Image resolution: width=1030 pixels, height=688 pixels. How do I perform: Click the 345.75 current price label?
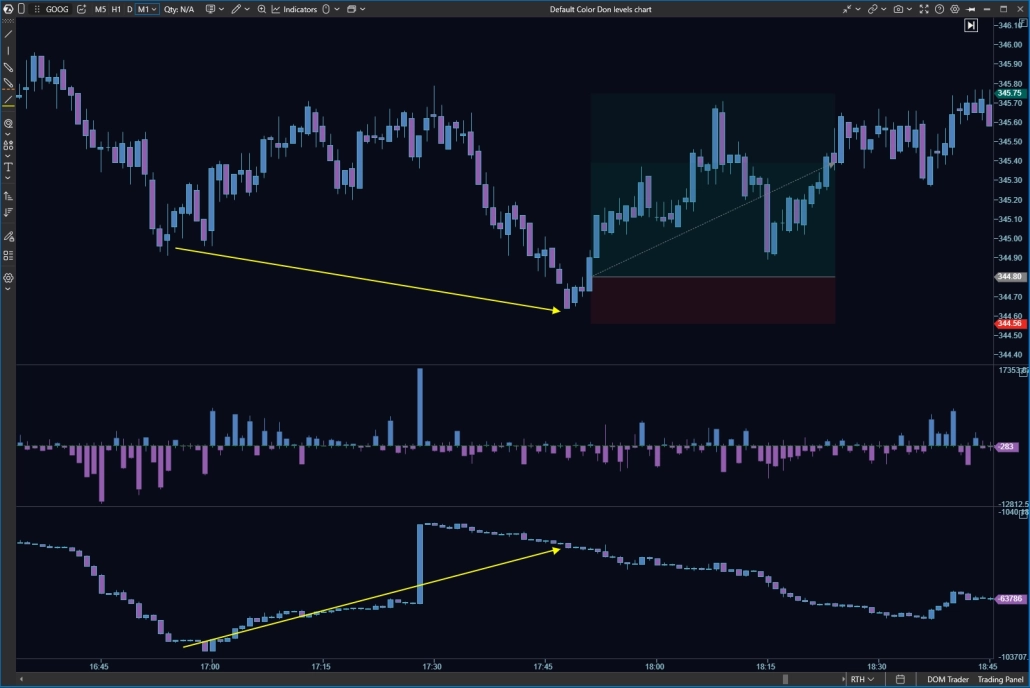tap(1009, 93)
